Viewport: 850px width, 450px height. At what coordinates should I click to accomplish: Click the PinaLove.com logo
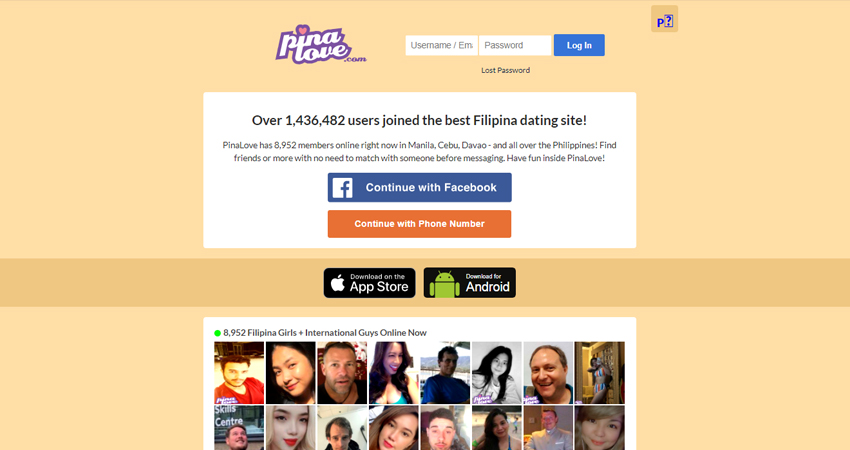click(320, 44)
